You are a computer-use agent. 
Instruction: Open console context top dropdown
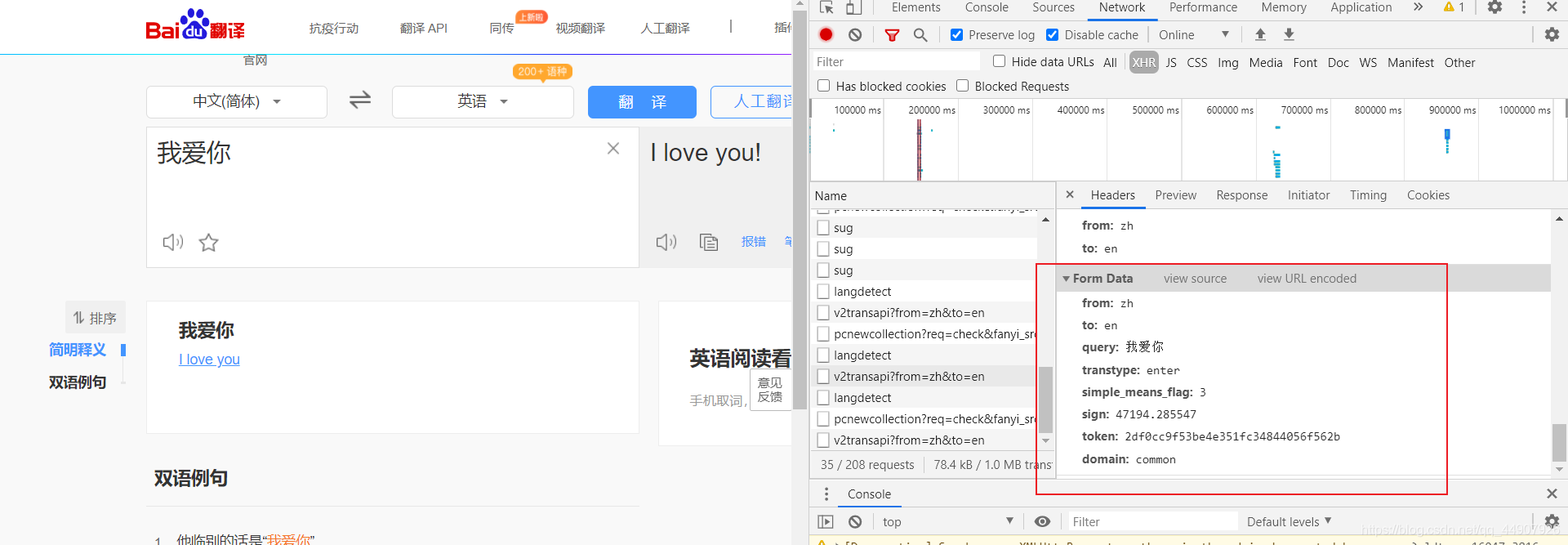click(x=948, y=521)
